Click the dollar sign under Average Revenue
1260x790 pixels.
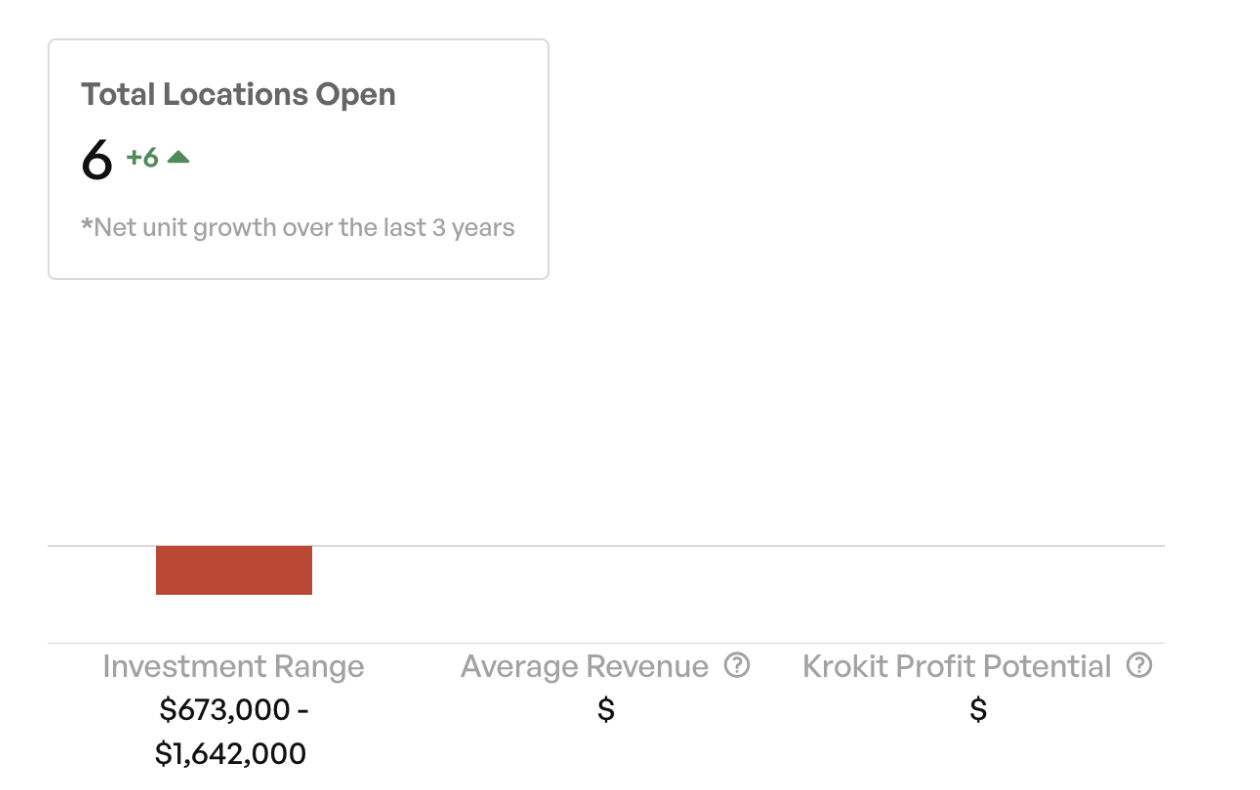click(605, 710)
